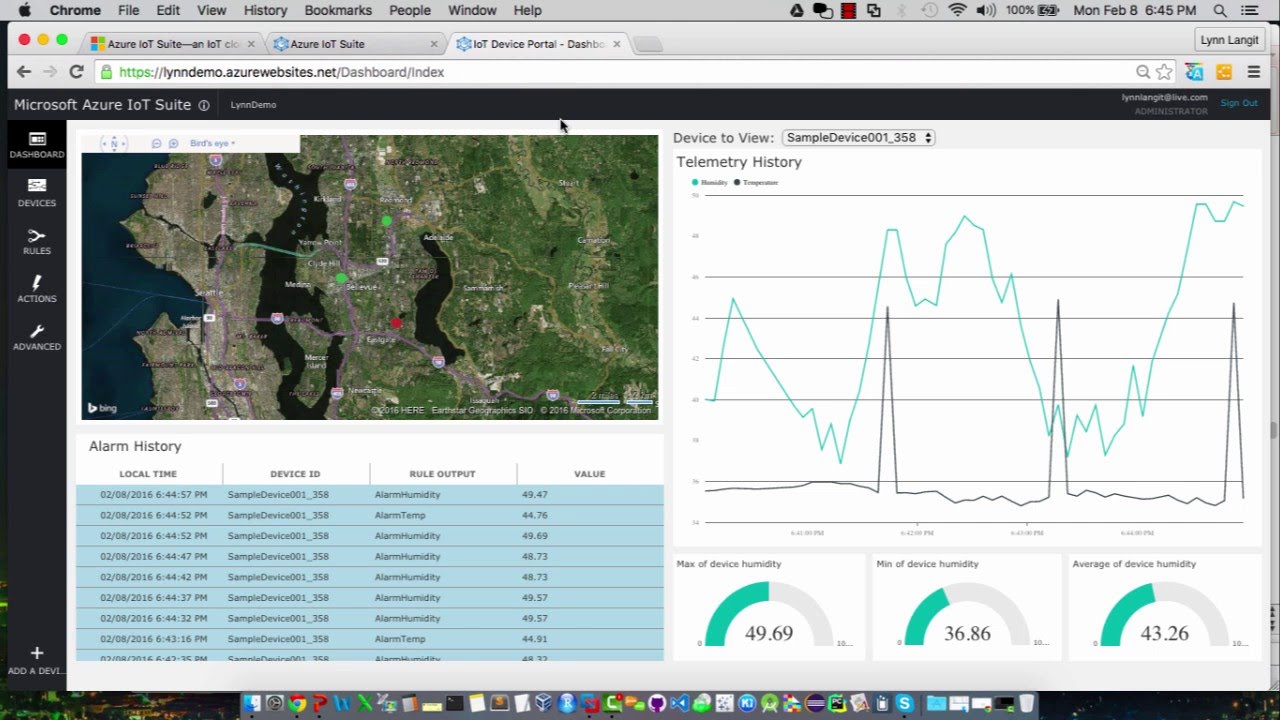1280x720 pixels.
Task: Click the zoom magnifier in address bar
Action: pos(1143,72)
